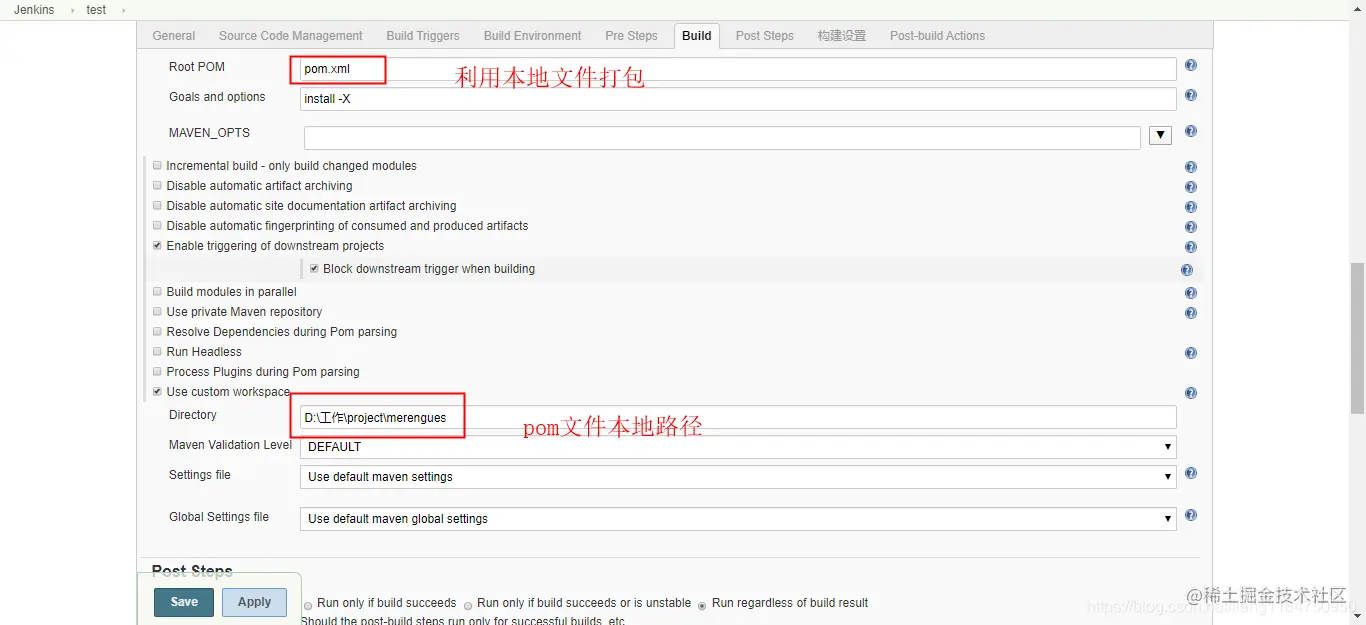
Task: Focus the MAVEN_OPTS text field
Action: pos(722,138)
